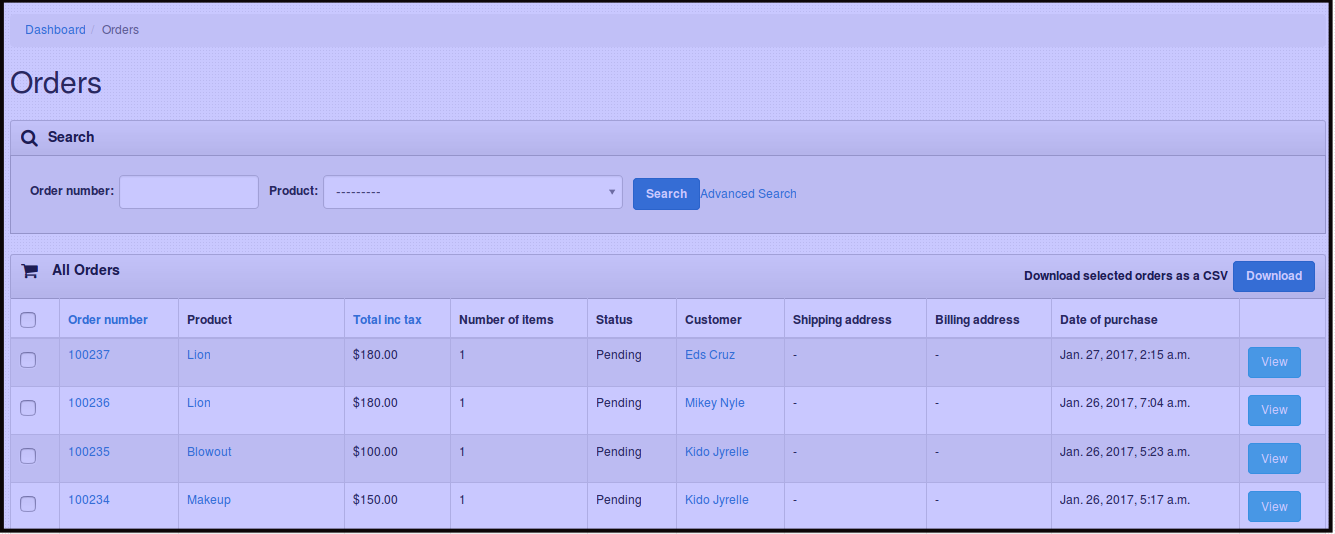This screenshot has width=1335, height=534.
Task: Click the date Jan. 26, 2017, 5:17 a.m.
Action: tap(1125, 500)
